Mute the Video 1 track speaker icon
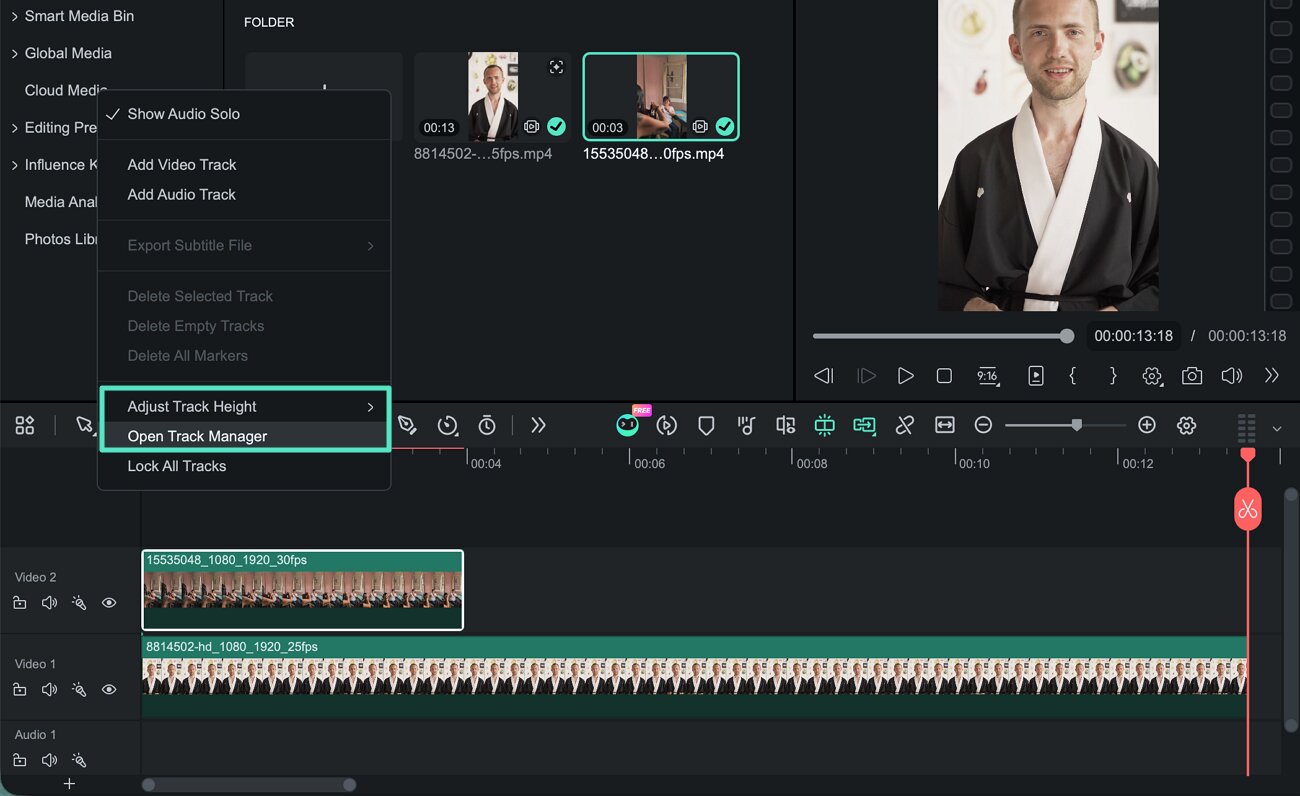The width and height of the screenshot is (1300, 796). click(49, 690)
